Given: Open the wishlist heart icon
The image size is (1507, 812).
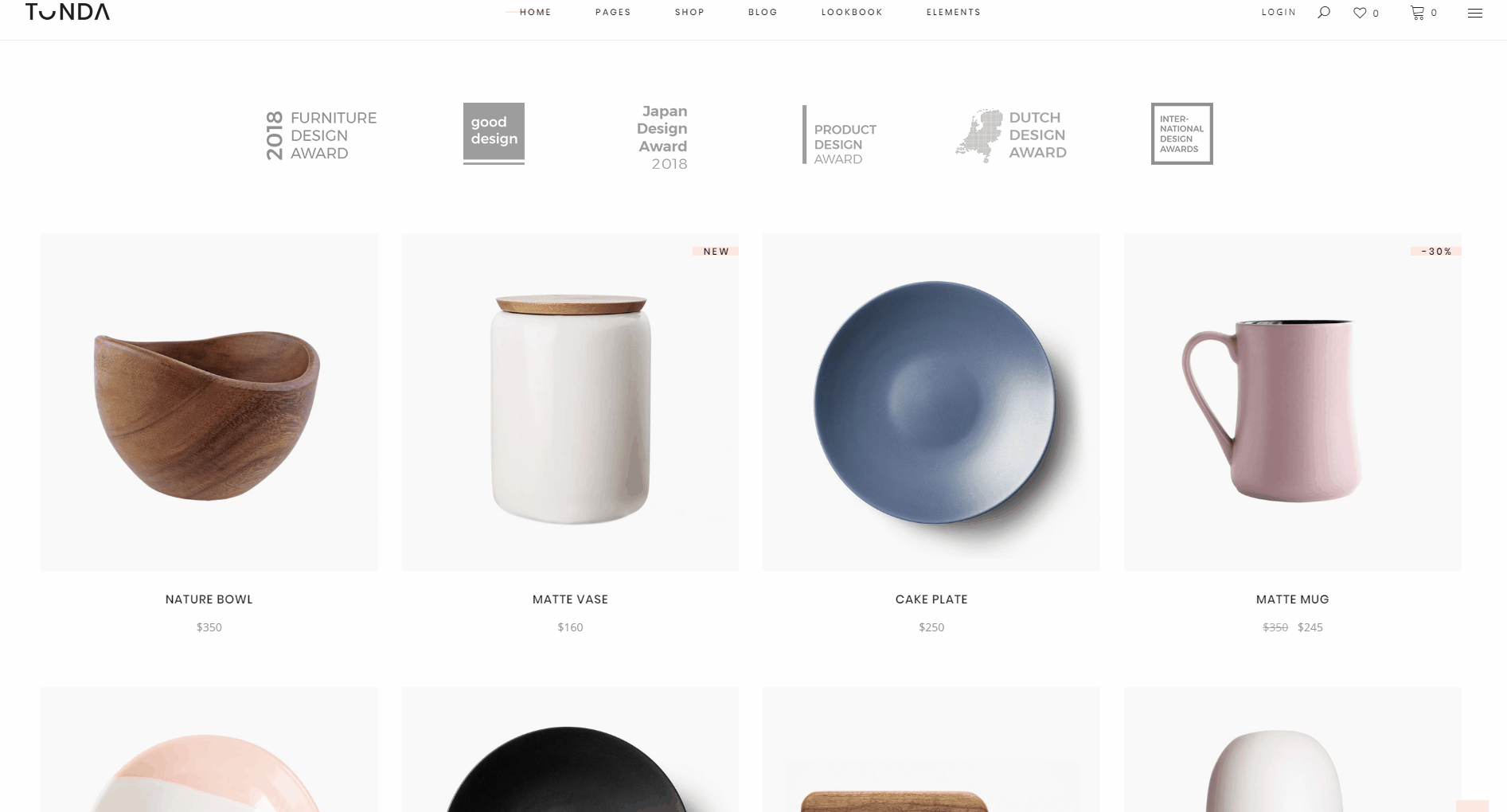Looking at the screenshot, I should tap(1360, 13).
